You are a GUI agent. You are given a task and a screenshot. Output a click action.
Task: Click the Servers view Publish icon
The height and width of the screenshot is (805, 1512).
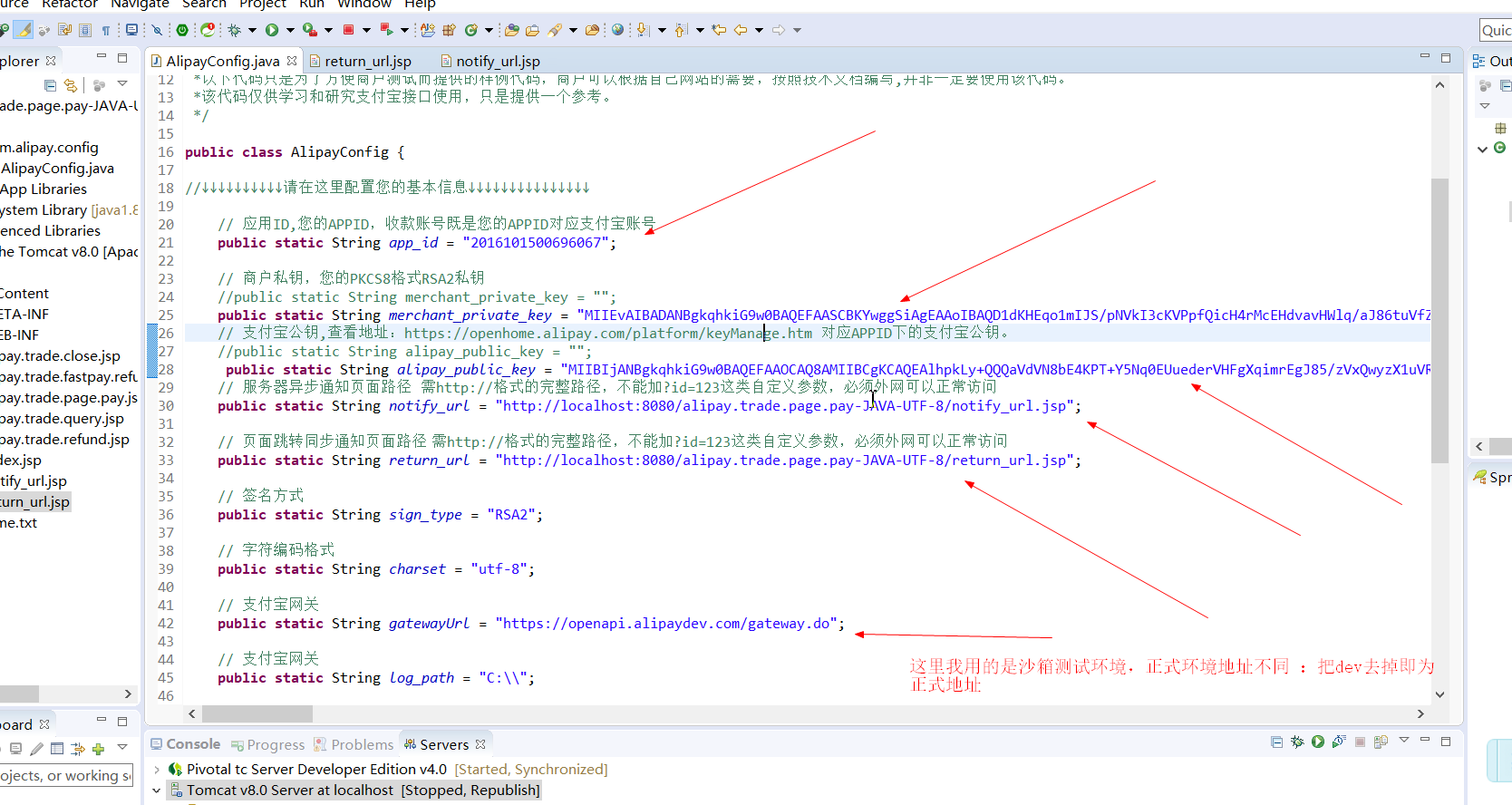(1381, 742)
